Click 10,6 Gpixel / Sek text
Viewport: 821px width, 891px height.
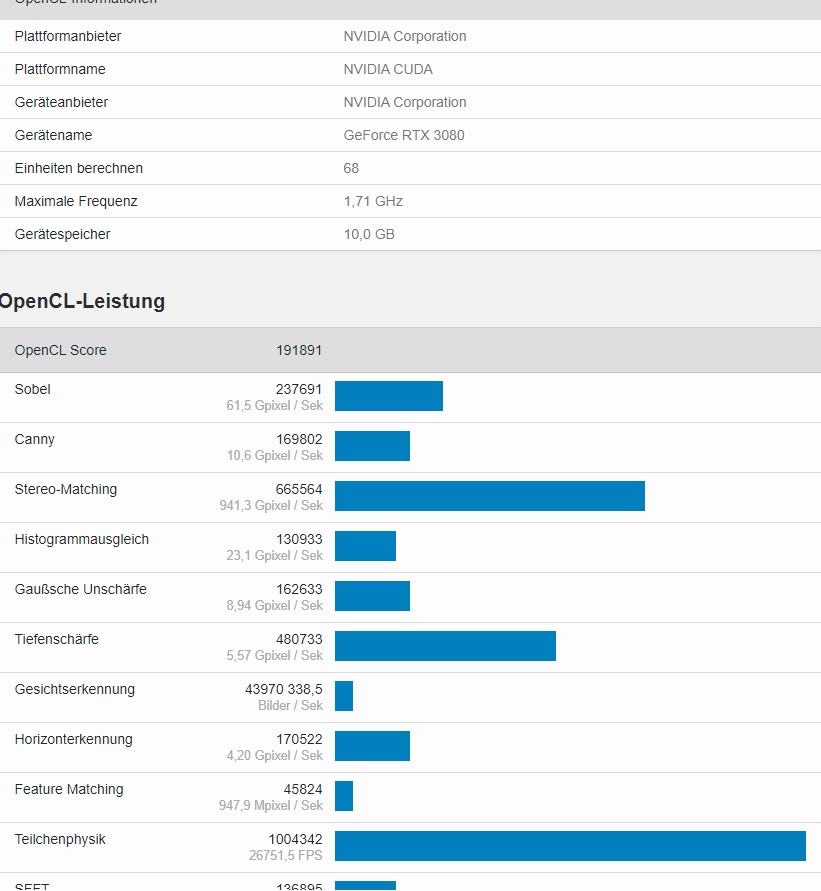[275, 456]
